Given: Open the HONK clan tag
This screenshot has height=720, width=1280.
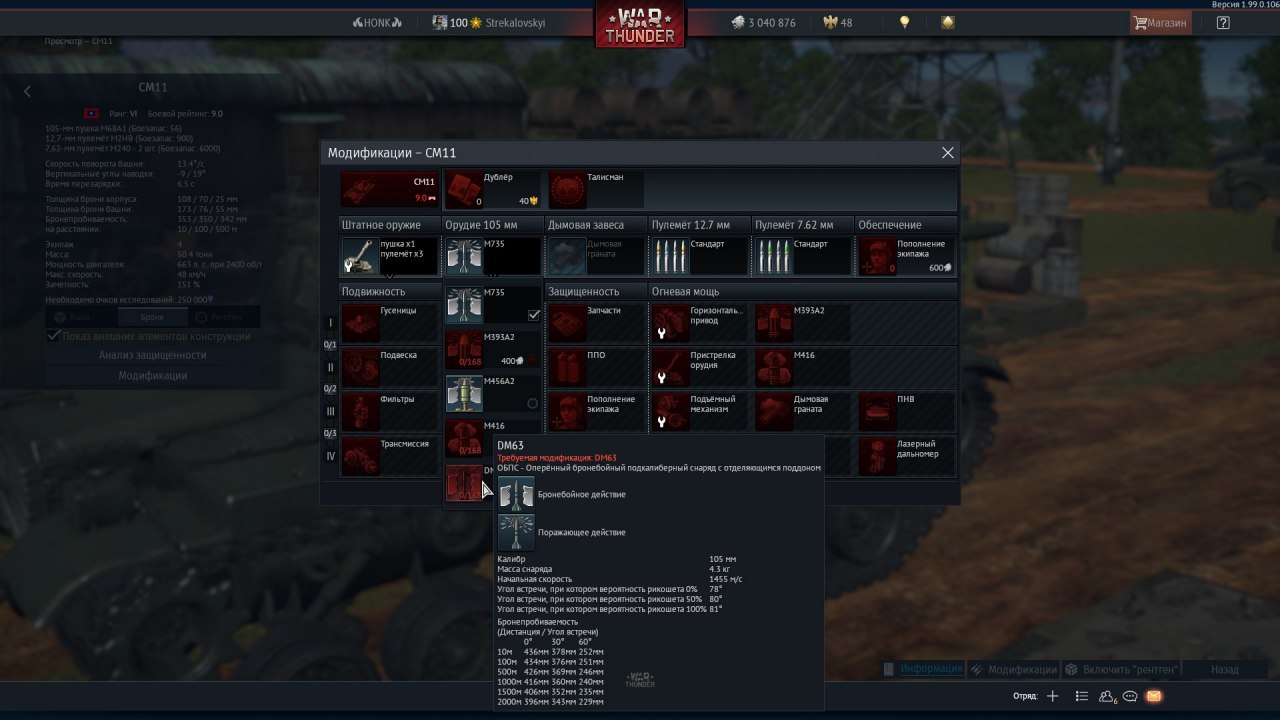Looking at the screenshot, I should click(x=377, y=22).
